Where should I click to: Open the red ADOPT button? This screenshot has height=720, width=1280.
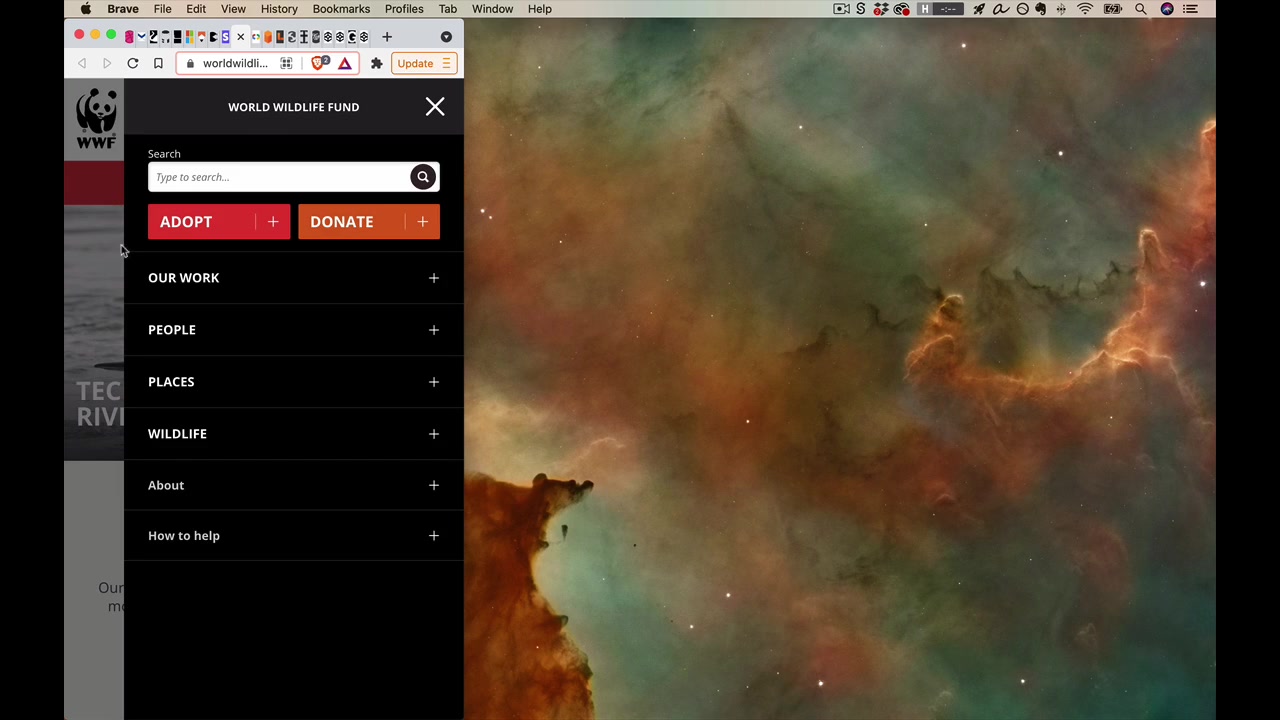[x=219, y=222]
